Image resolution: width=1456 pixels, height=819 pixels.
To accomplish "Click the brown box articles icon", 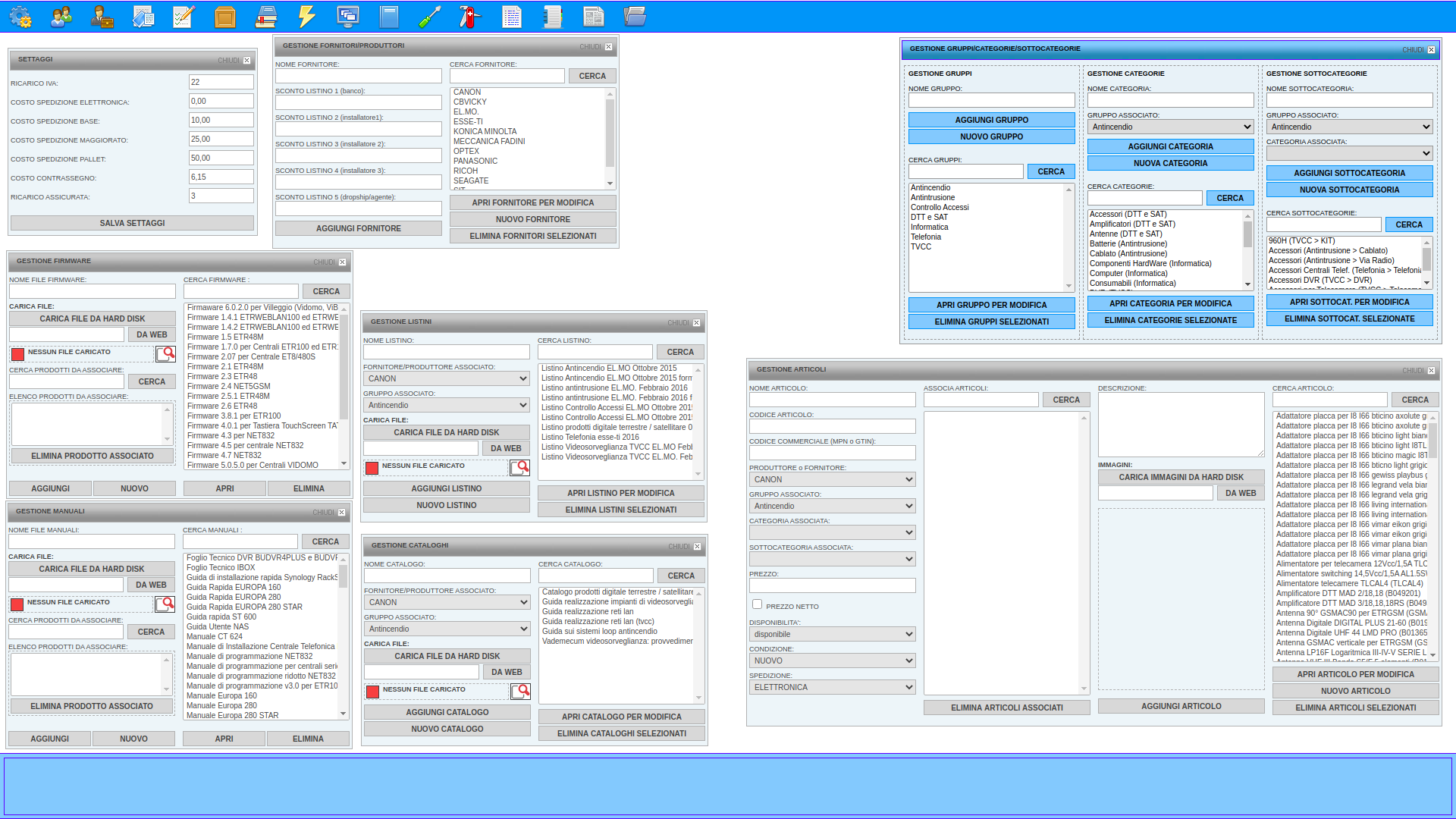I will coord(225,17).
